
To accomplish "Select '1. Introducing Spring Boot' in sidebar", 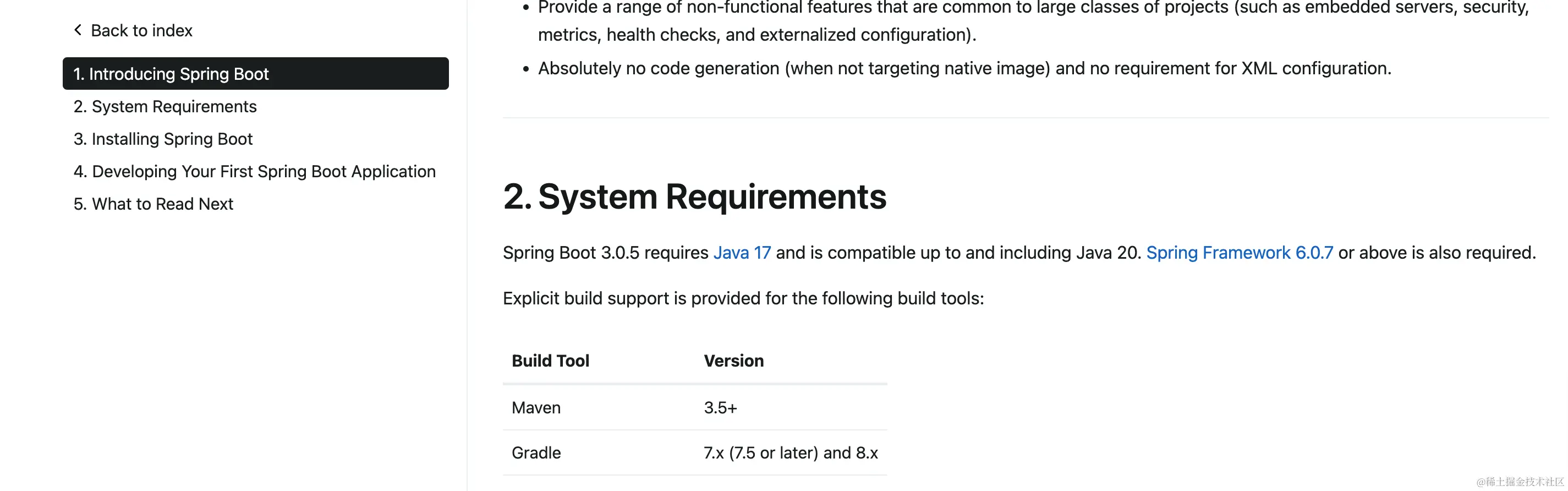I will tap(256, 74).
